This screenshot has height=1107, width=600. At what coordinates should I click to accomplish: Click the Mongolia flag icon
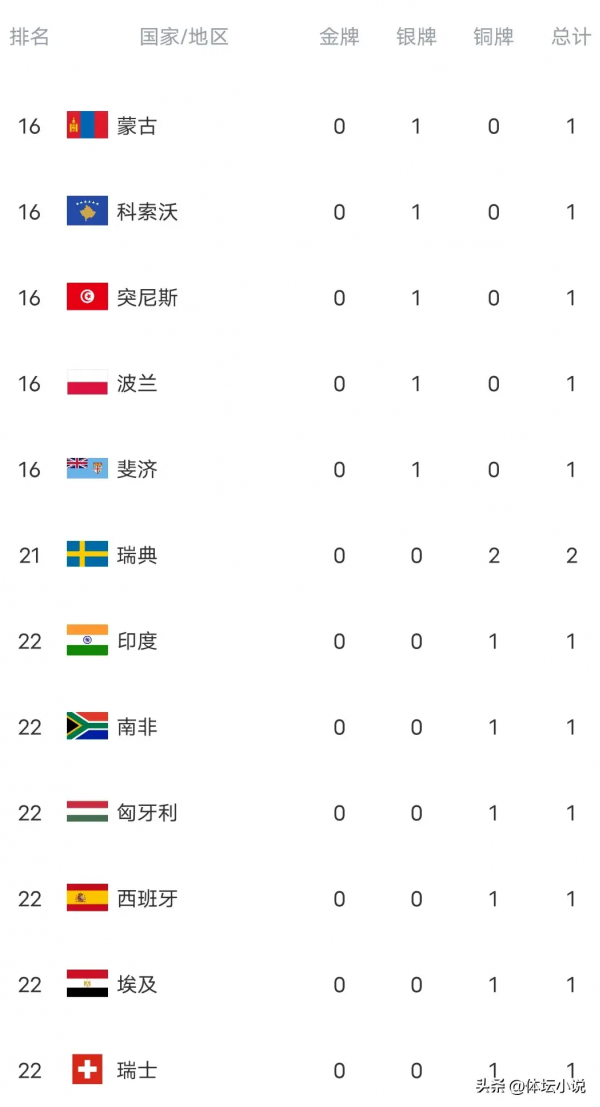pos(87,126)
